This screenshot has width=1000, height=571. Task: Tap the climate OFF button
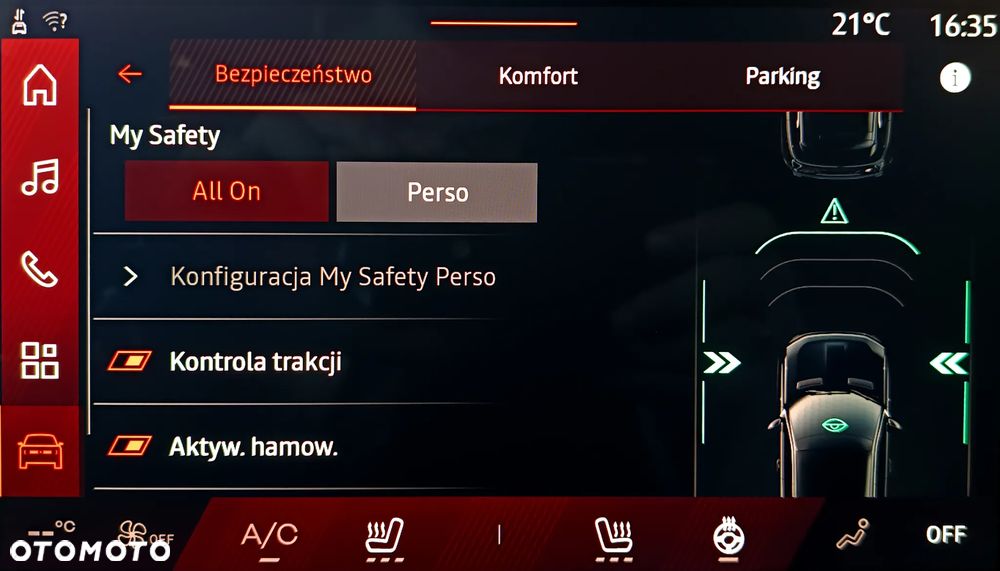point(946,534)
